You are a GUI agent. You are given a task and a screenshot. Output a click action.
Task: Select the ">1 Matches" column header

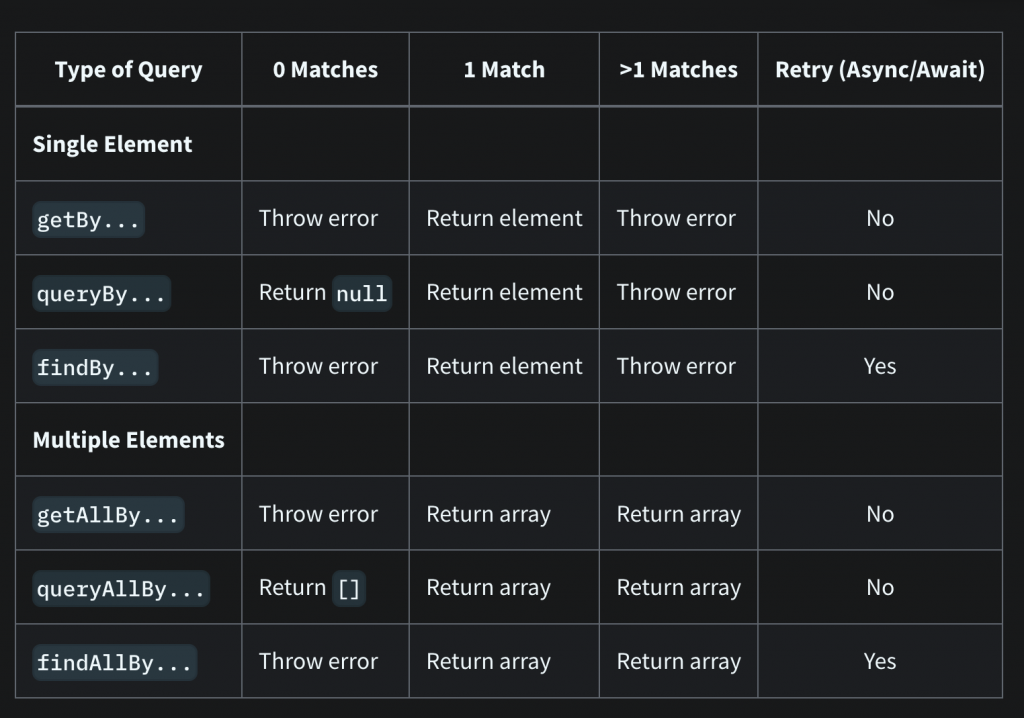[678, 70]
